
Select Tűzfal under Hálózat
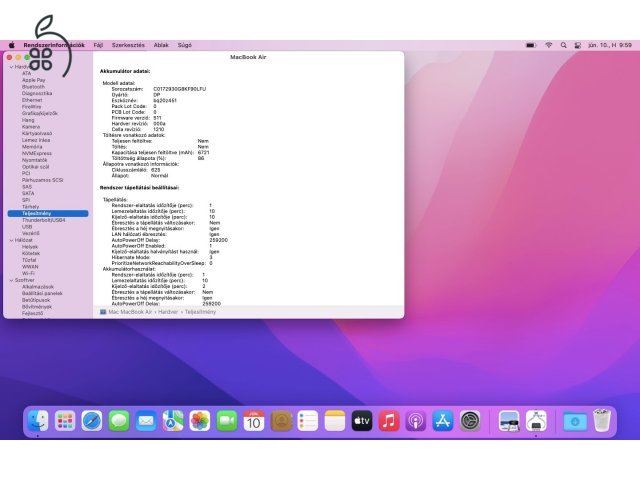click(29, 260)
